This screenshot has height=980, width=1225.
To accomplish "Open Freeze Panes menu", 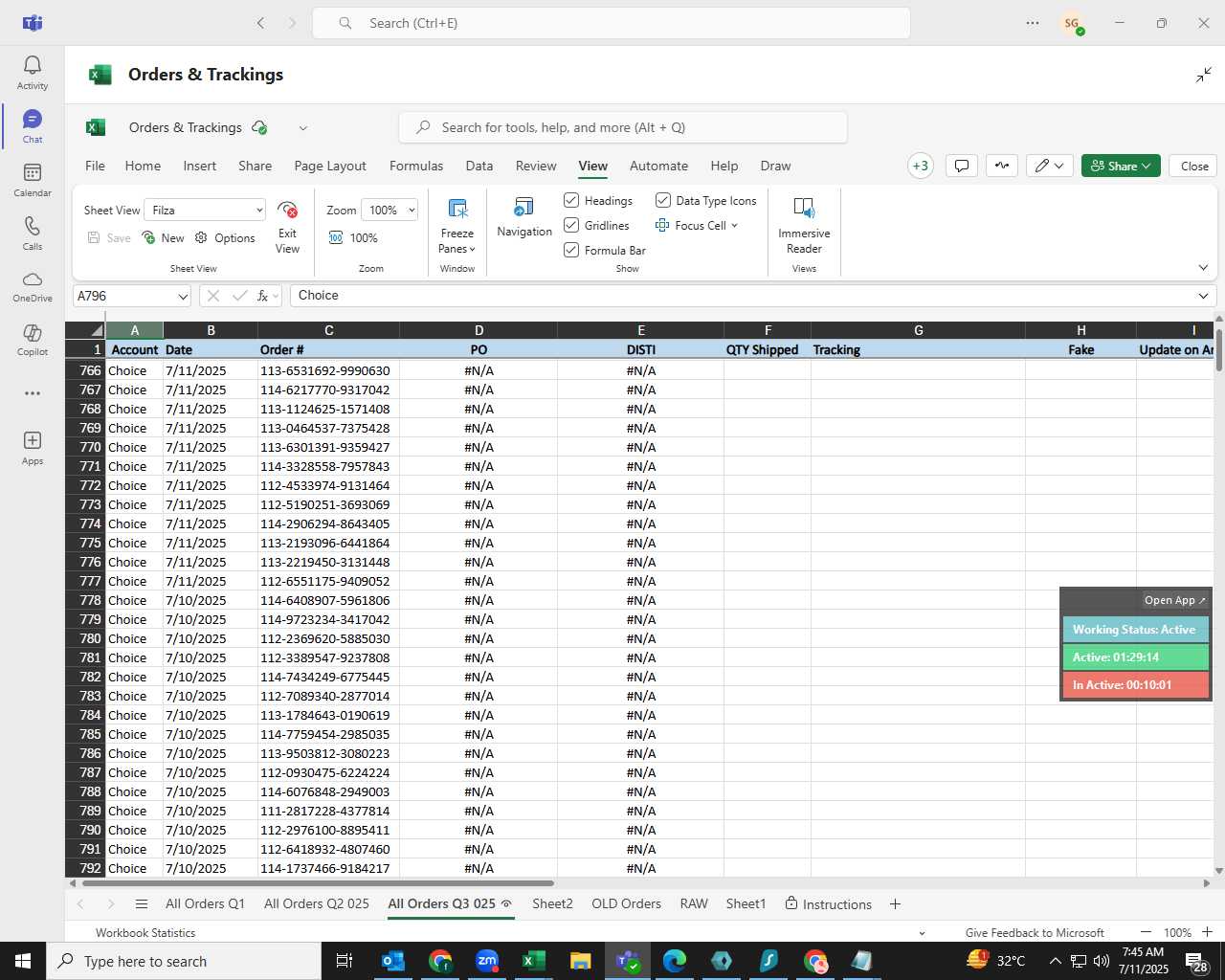I will [457, 227].
